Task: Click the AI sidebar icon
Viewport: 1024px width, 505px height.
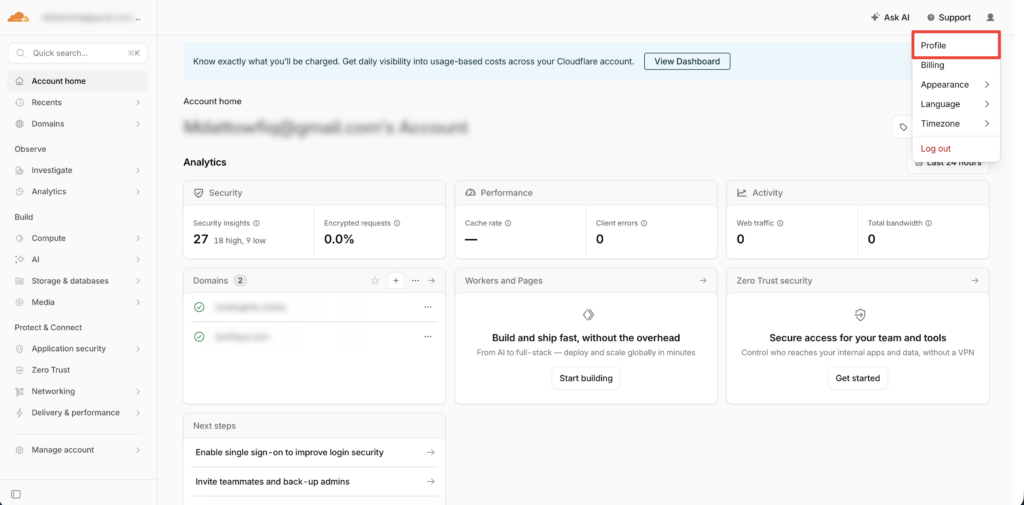Action: pos(20,259)
